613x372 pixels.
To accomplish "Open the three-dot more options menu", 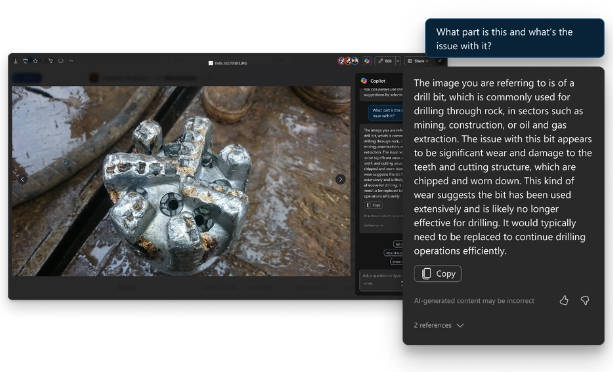I will [x=71, y=61].
